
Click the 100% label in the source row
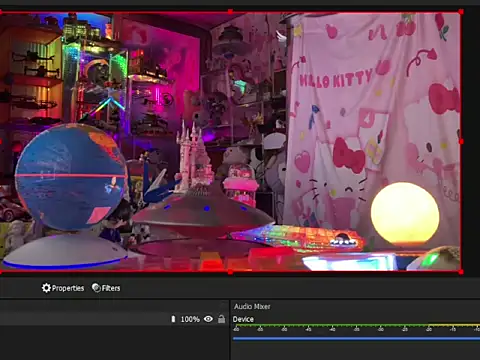click(190, 319)
